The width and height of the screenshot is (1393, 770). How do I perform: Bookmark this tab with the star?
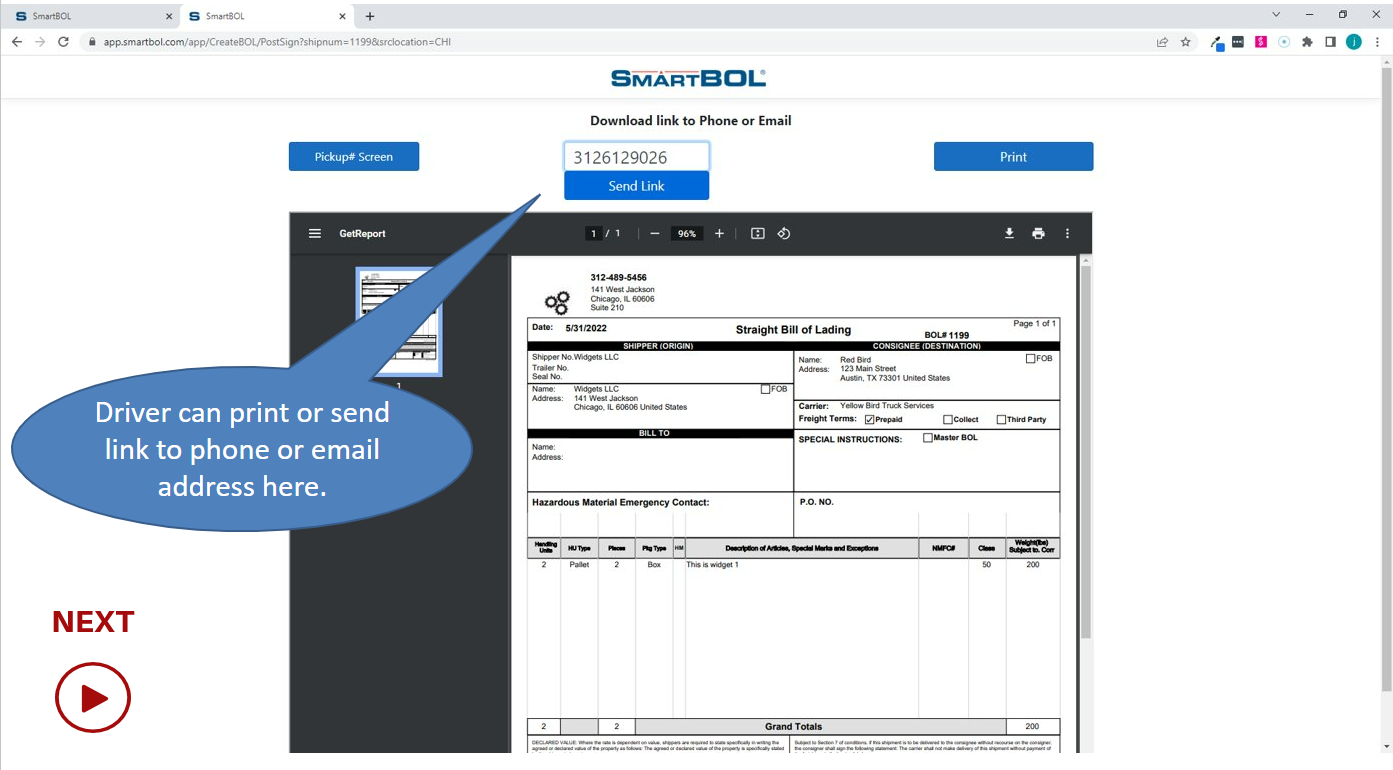pyautogui.click(x=1186, y=42)
